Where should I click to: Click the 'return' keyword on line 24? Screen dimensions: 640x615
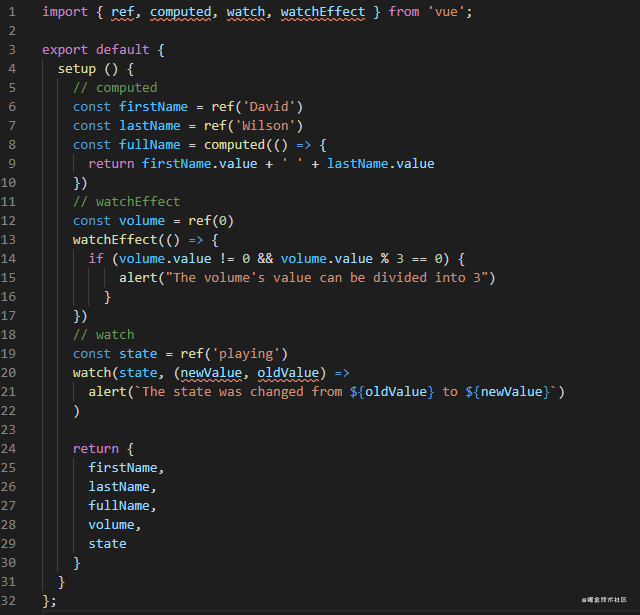pos(96,448)
